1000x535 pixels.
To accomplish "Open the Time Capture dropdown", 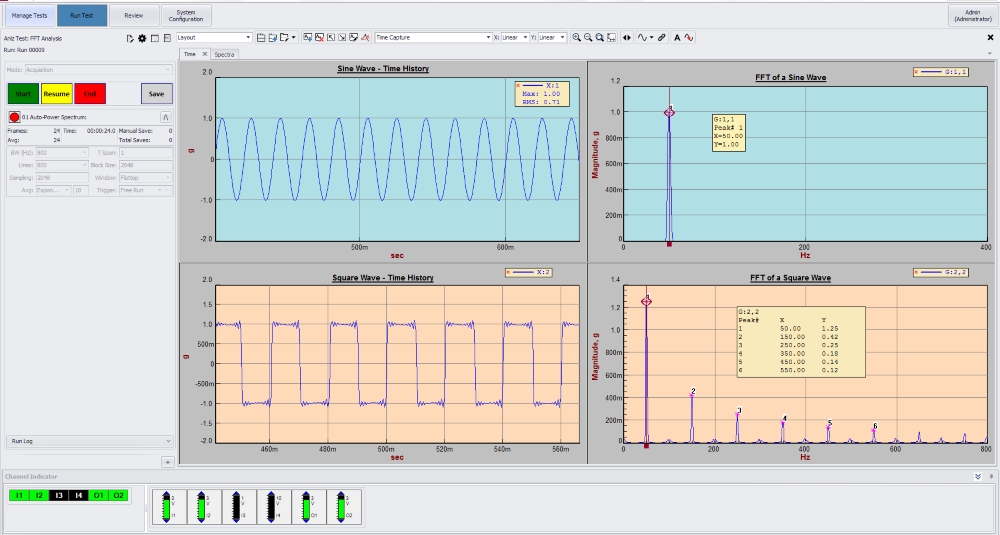I will (x=432, y=37).
